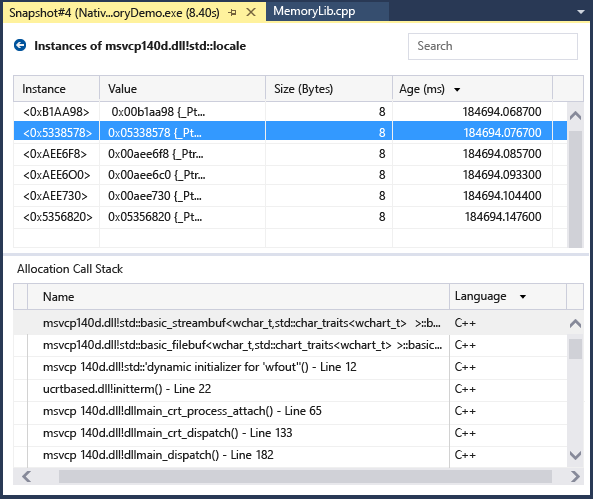
Task: Sort by the Value column header
Action: click(x=182, y=89)
